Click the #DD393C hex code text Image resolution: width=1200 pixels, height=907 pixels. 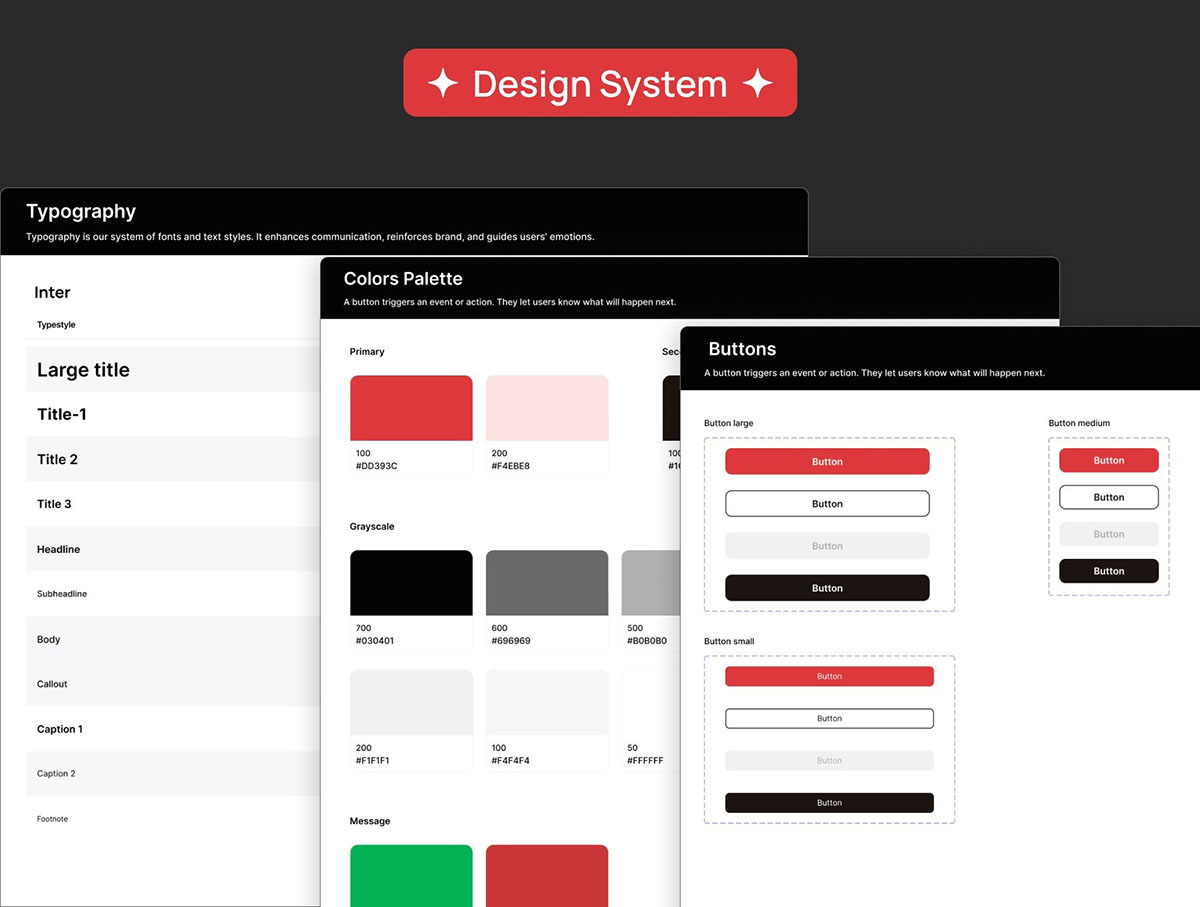coord(377,466)
